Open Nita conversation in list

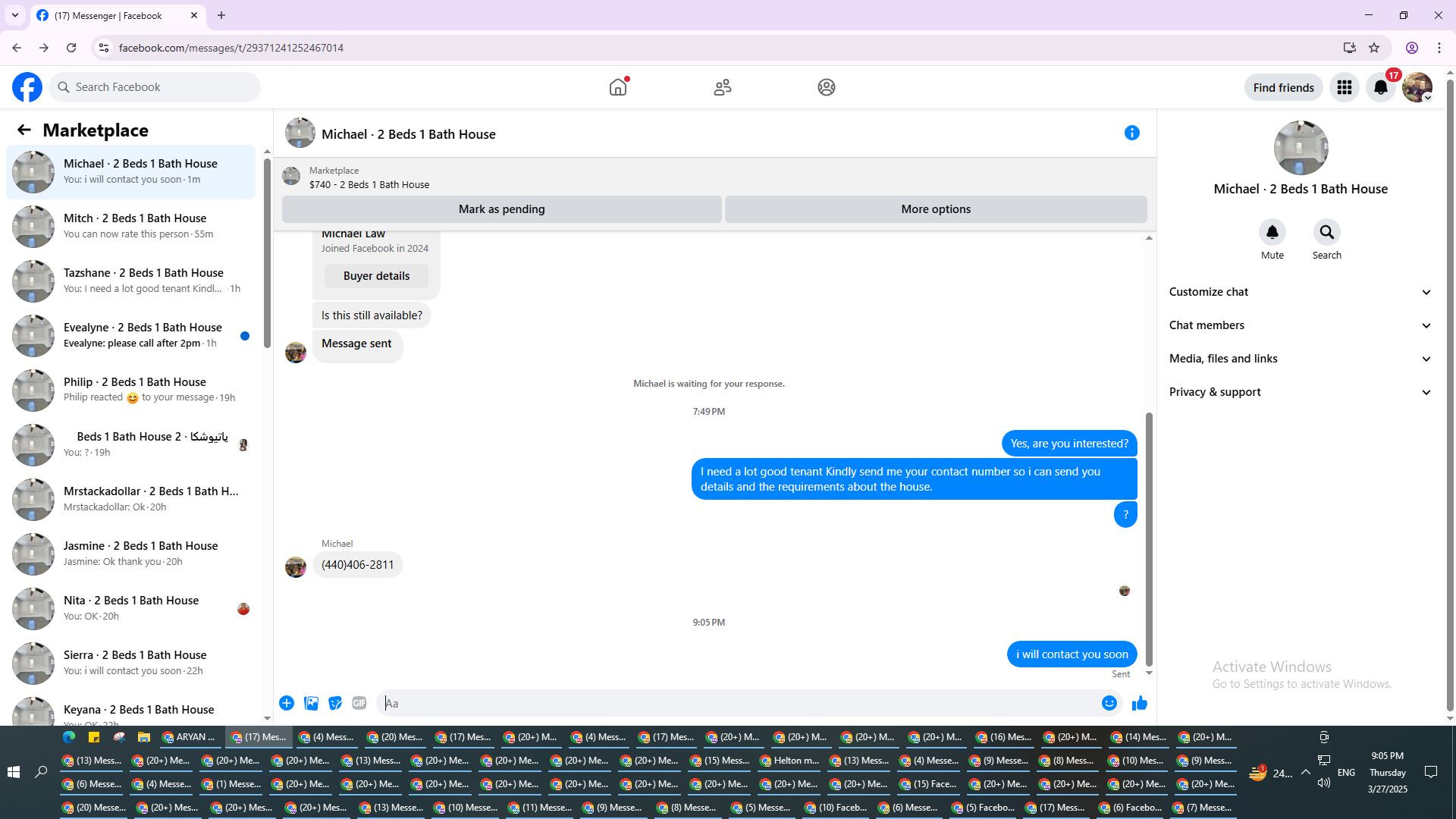(131, 609)
